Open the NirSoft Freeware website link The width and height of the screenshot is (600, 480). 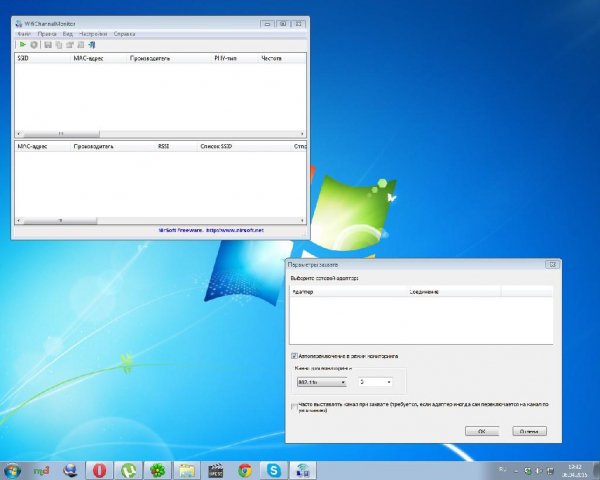(x=211, y=230)
